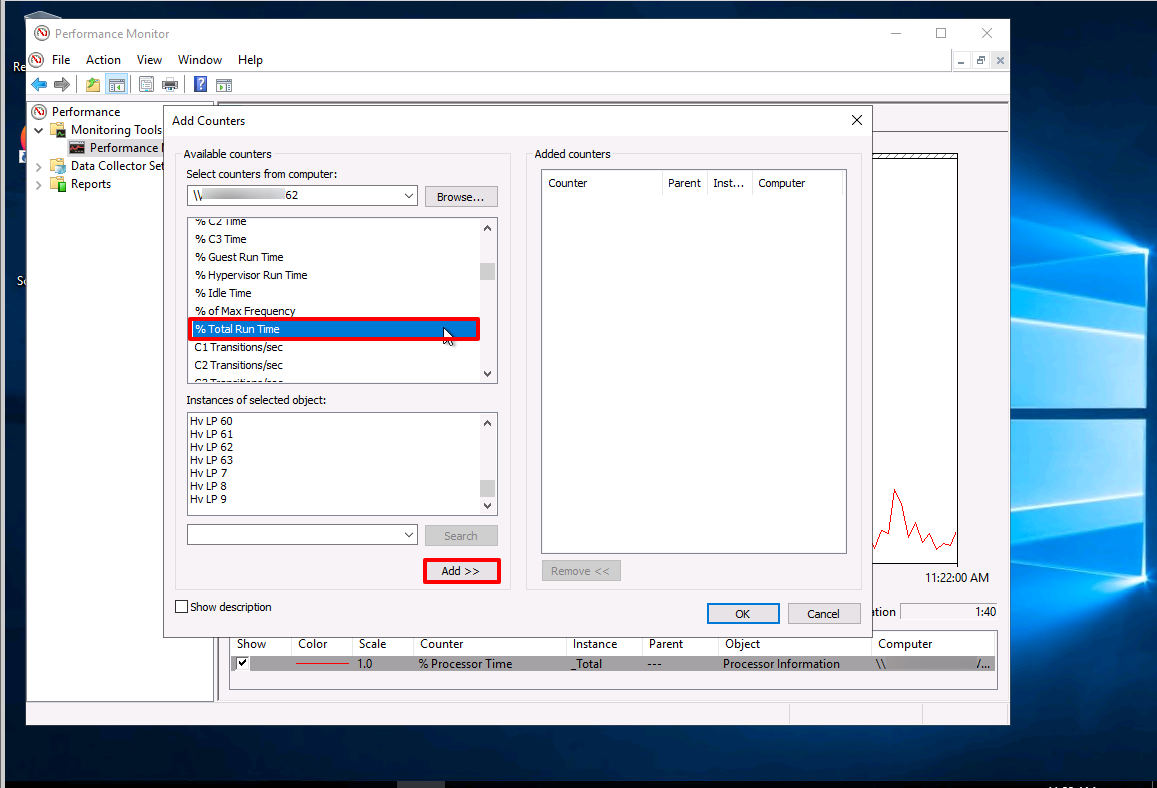Open the Window menu
The width and height of the screenshot is (1157, 788).
click(x=200, y=60)
